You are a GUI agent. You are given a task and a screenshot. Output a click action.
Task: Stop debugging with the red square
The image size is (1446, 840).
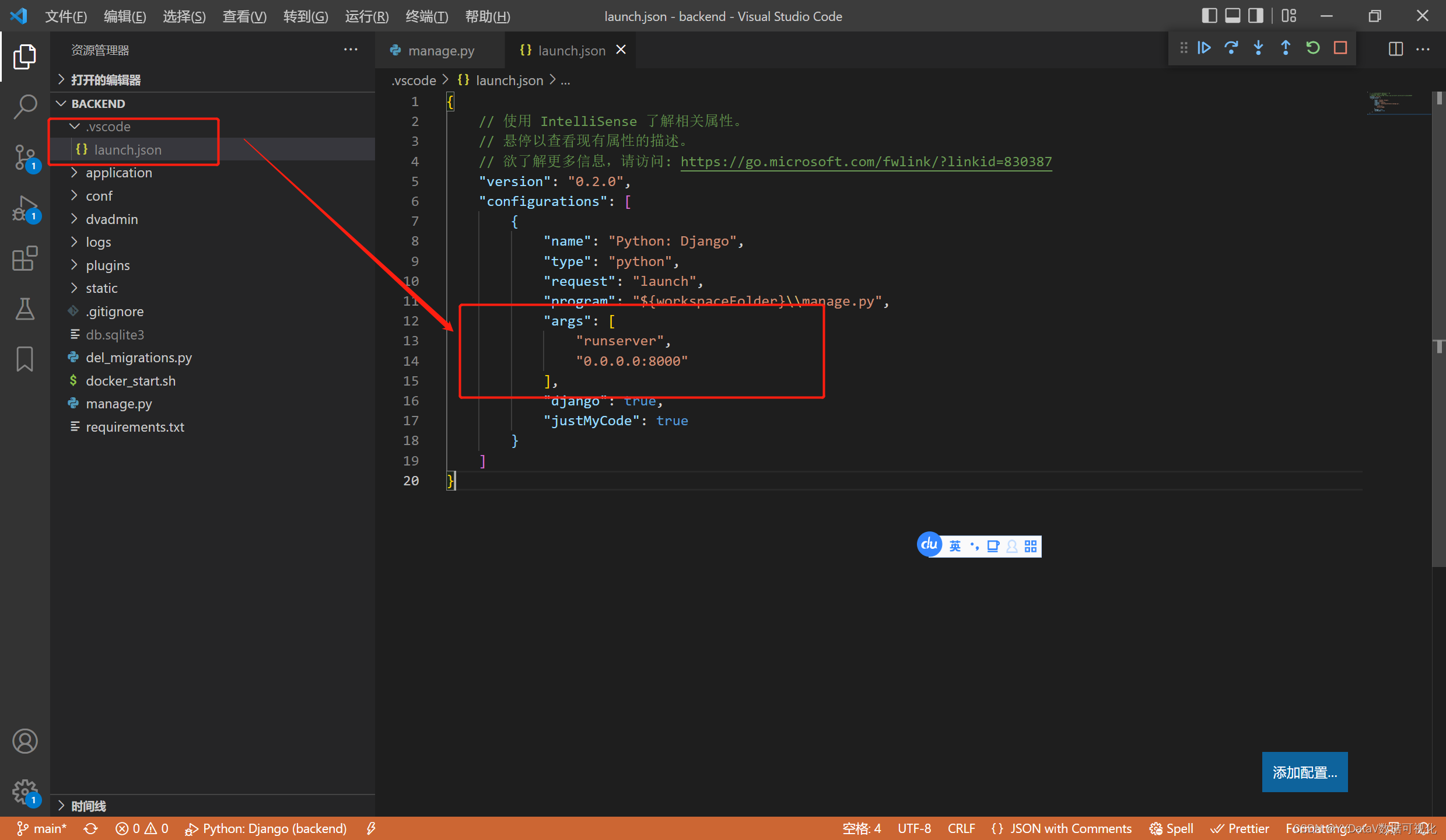click(x=1340, y=48)
